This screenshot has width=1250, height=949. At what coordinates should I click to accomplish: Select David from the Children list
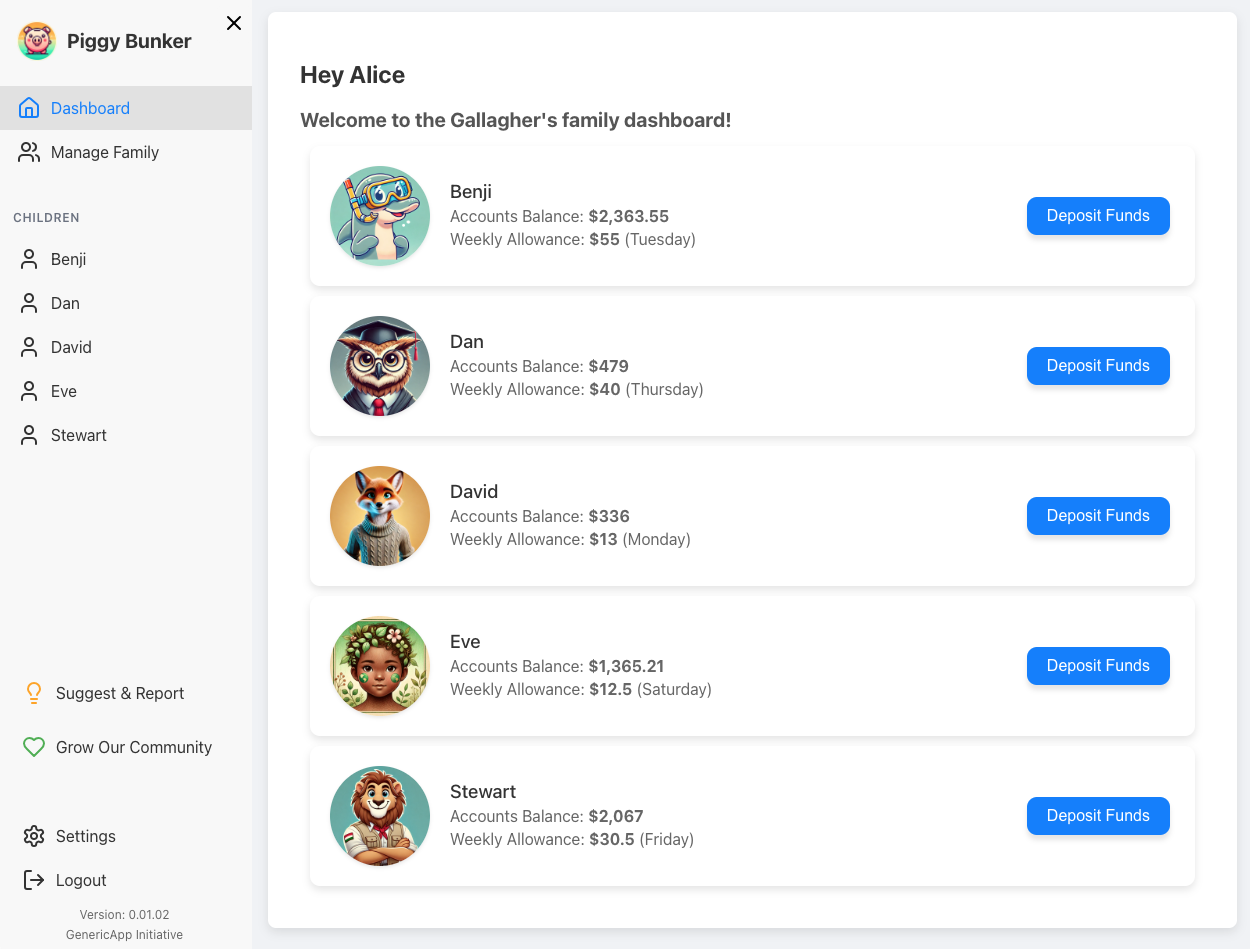(71, 347)
